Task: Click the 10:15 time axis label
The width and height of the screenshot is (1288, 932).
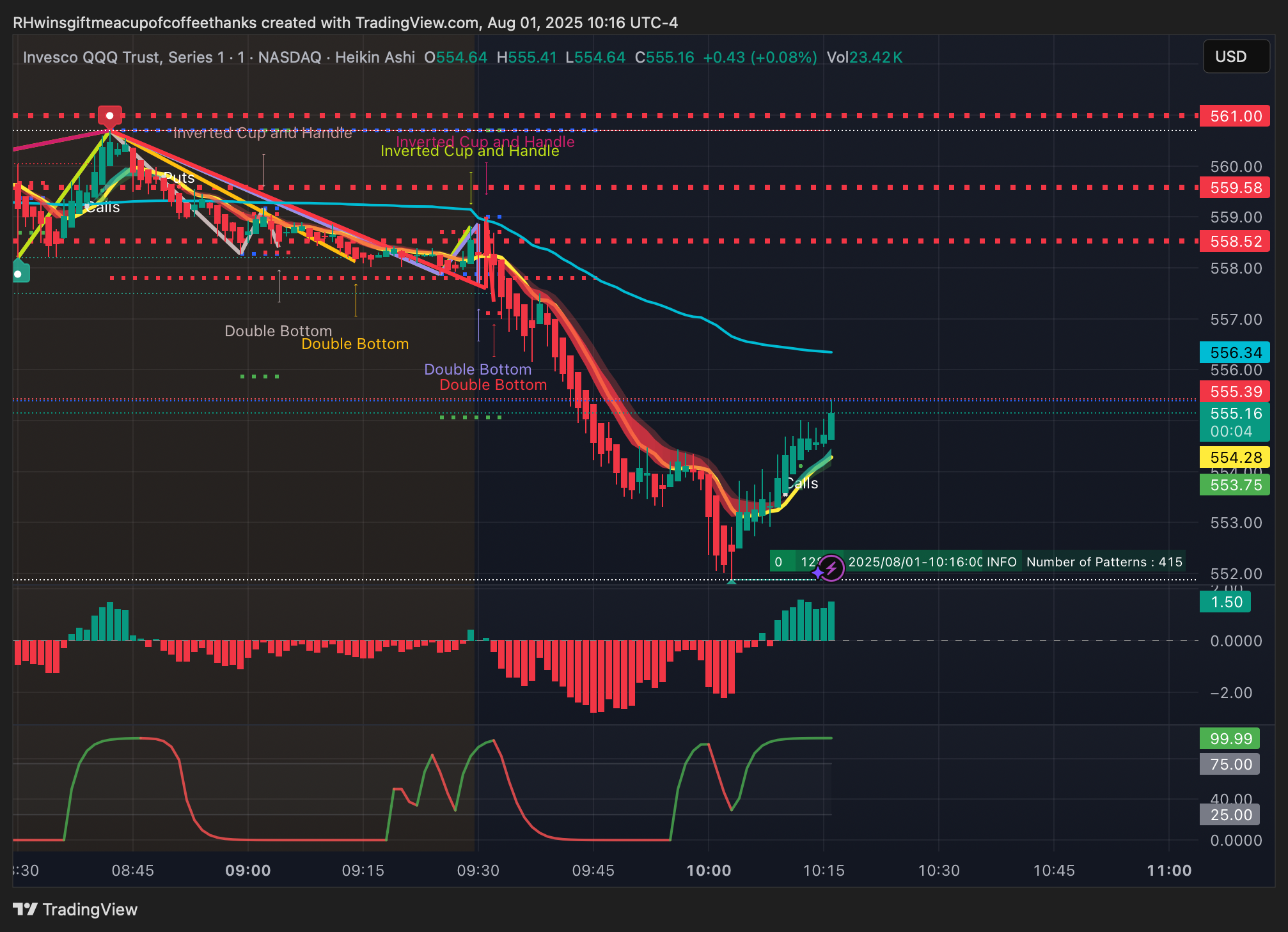Action: (x=824, y=871)
